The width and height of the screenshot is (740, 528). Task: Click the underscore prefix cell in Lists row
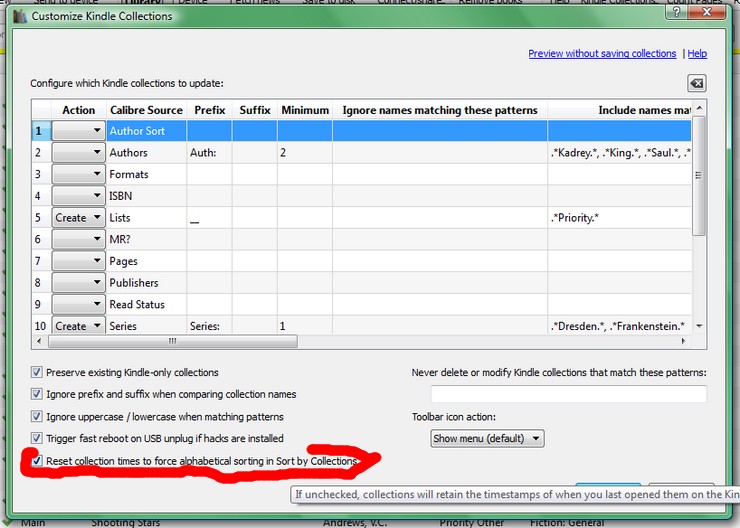pos(210,218)
